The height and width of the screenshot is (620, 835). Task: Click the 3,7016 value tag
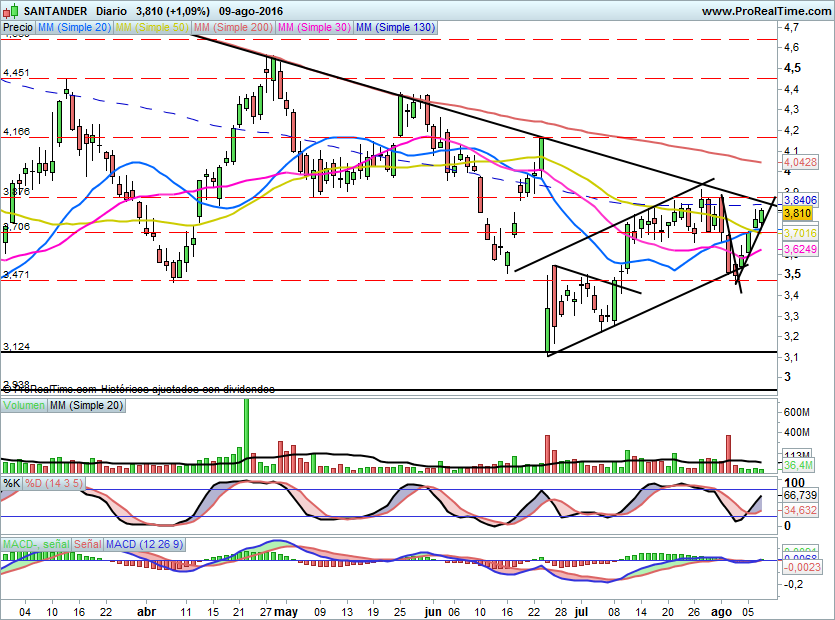pyautogui.click(x=800, y=233)
